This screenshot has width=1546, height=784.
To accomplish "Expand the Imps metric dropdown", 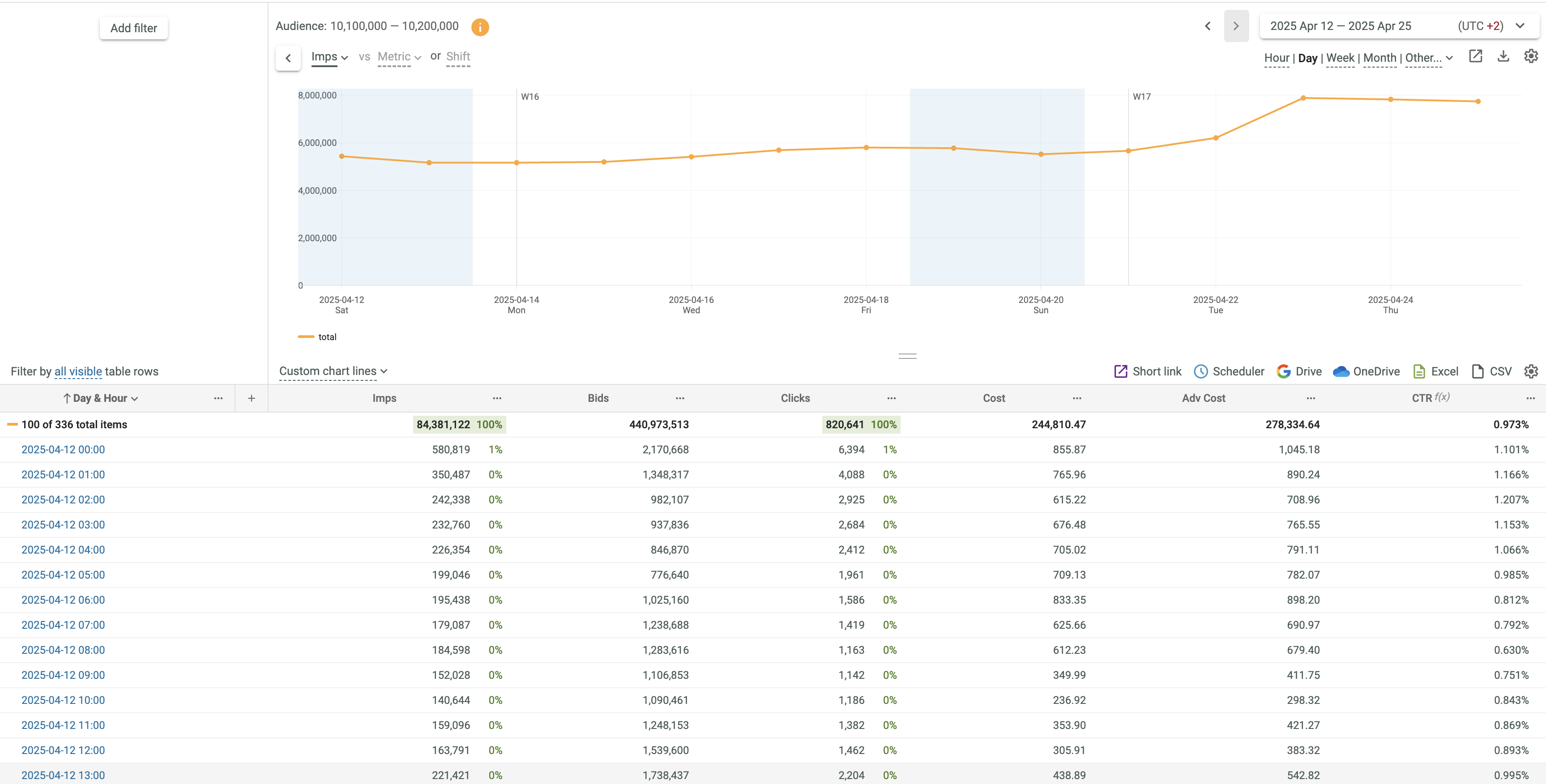I will pos(329,57).
